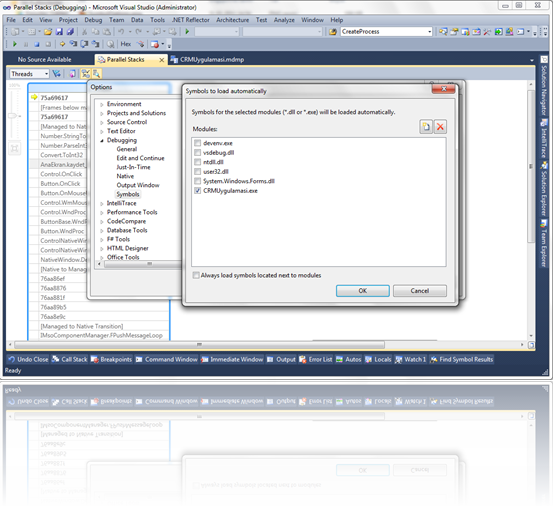The height and width of the screenshot is (506, 553).
Task: Toggle Hex display button
Action: pos(126,44)
